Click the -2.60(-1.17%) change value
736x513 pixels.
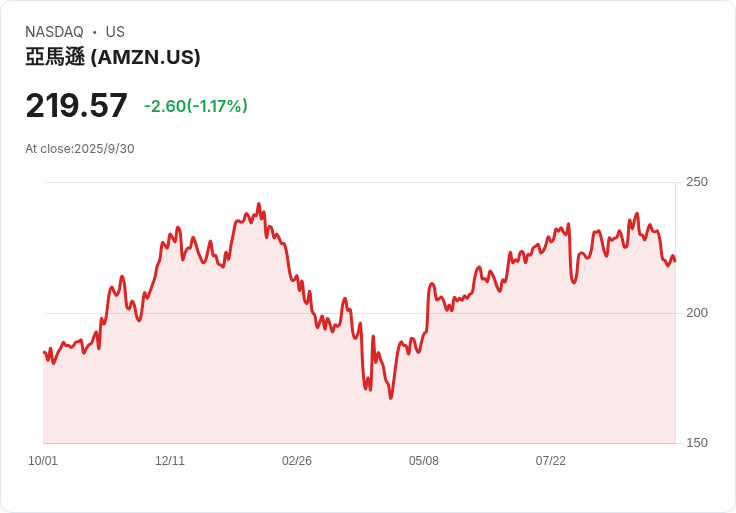196,106
